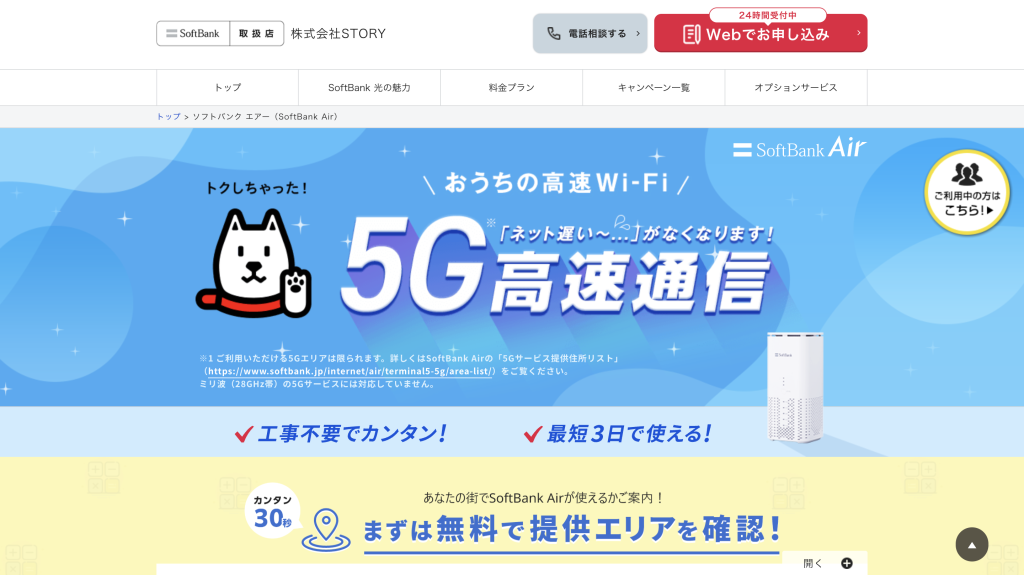Click the chevron on 電話相談する button
1024x575 pixels.
[638, 33]
